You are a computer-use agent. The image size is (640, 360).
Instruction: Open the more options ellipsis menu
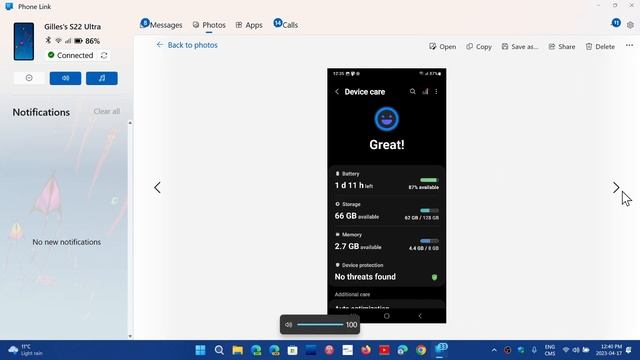pyautogui.click(x=629, y=46)
